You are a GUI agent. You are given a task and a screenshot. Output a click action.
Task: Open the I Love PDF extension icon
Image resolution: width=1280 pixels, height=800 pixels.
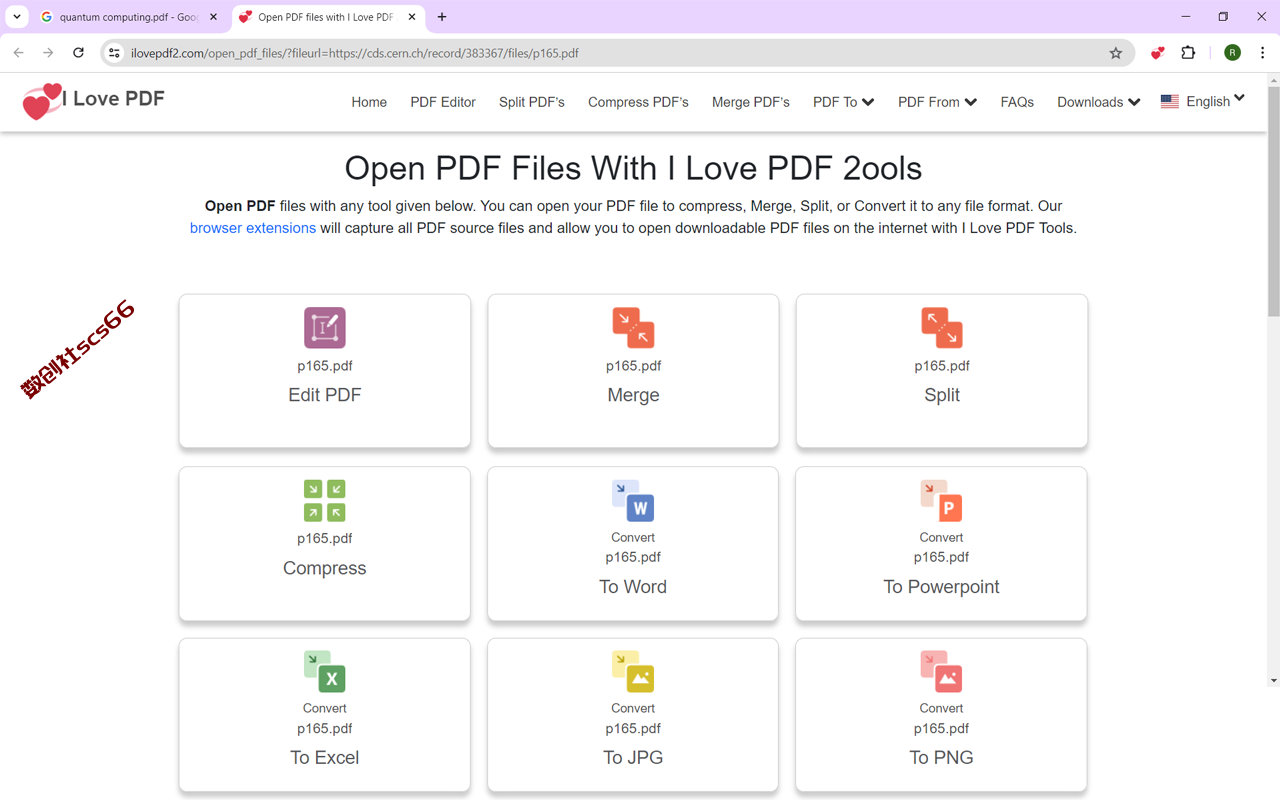click(1157, 53)
